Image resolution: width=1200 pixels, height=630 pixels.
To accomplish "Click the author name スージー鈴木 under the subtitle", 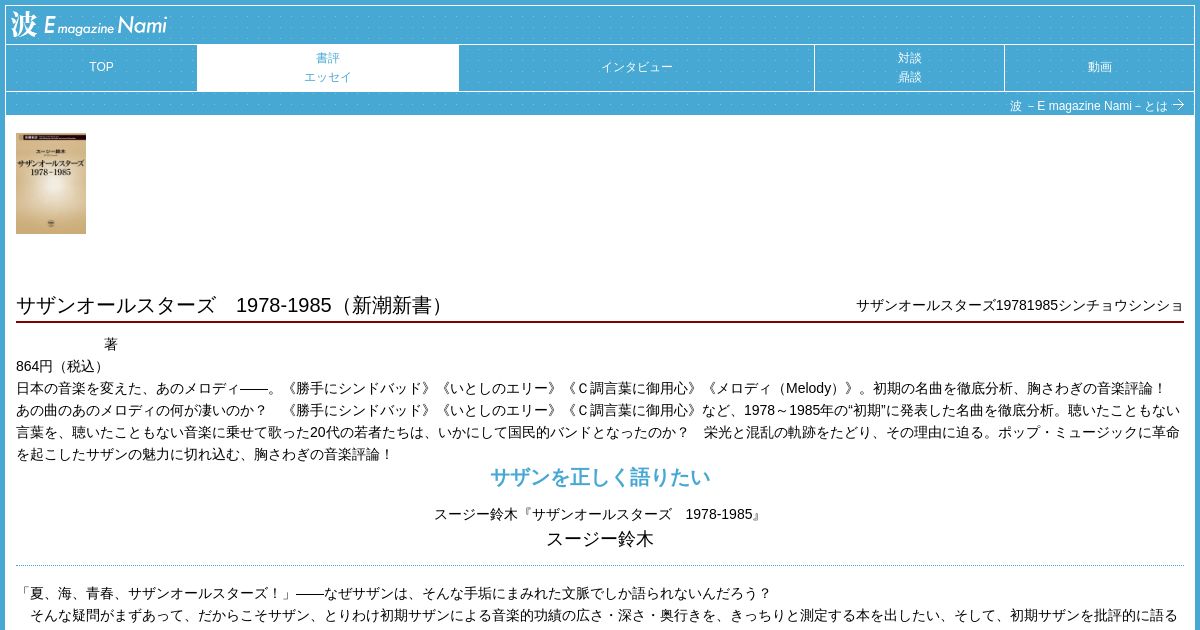I will (x=600, y=539).
